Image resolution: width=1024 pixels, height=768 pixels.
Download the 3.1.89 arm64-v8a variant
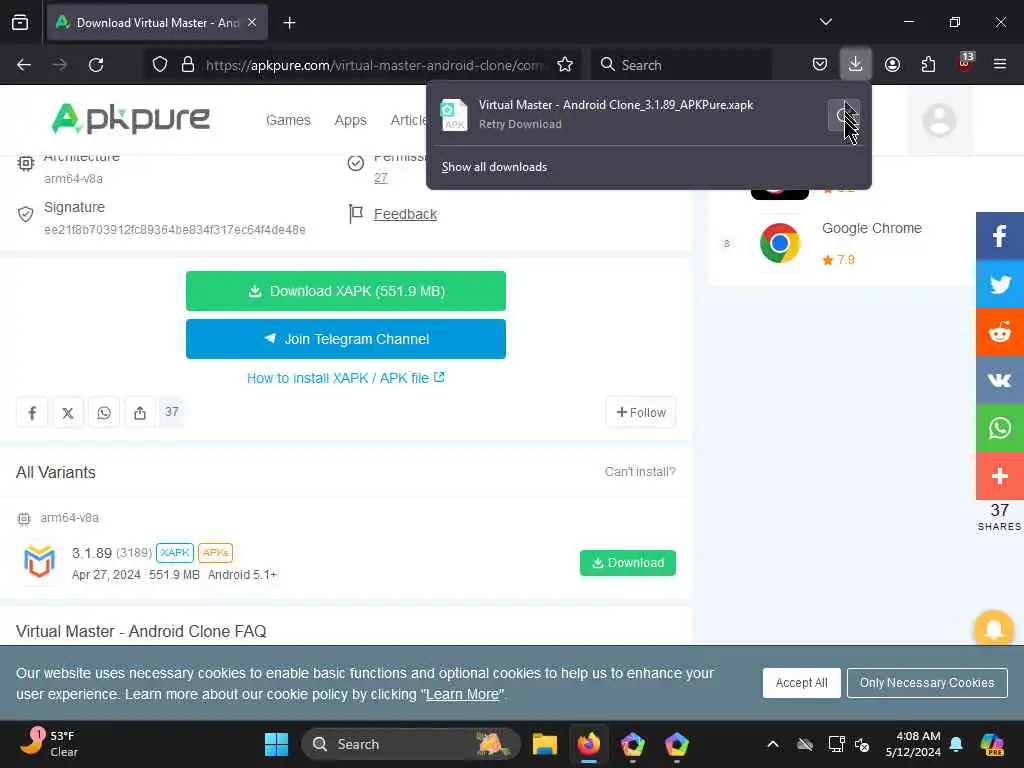pos(628,563)
